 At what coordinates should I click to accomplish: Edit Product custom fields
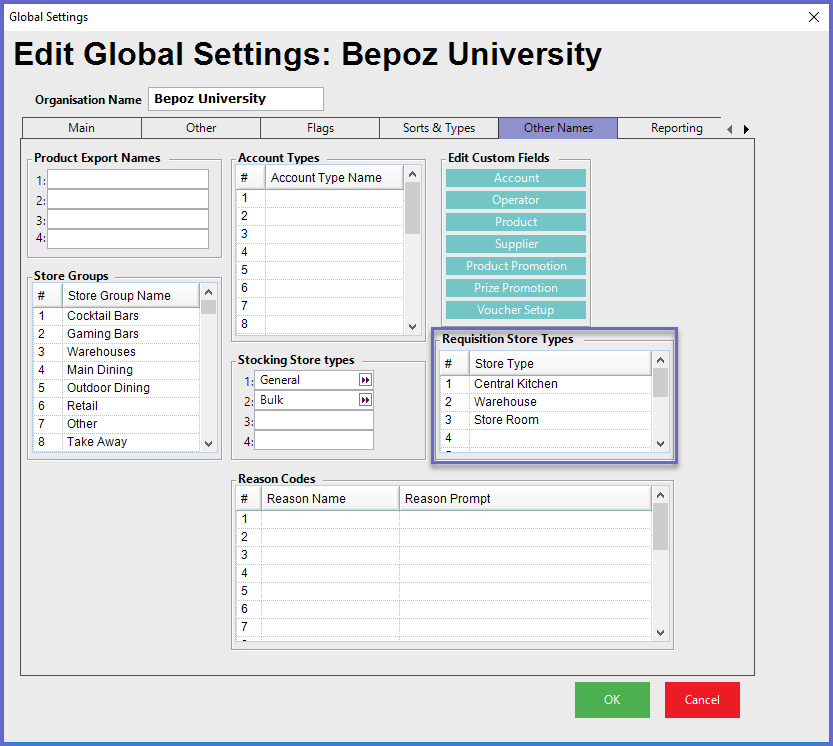516,222
